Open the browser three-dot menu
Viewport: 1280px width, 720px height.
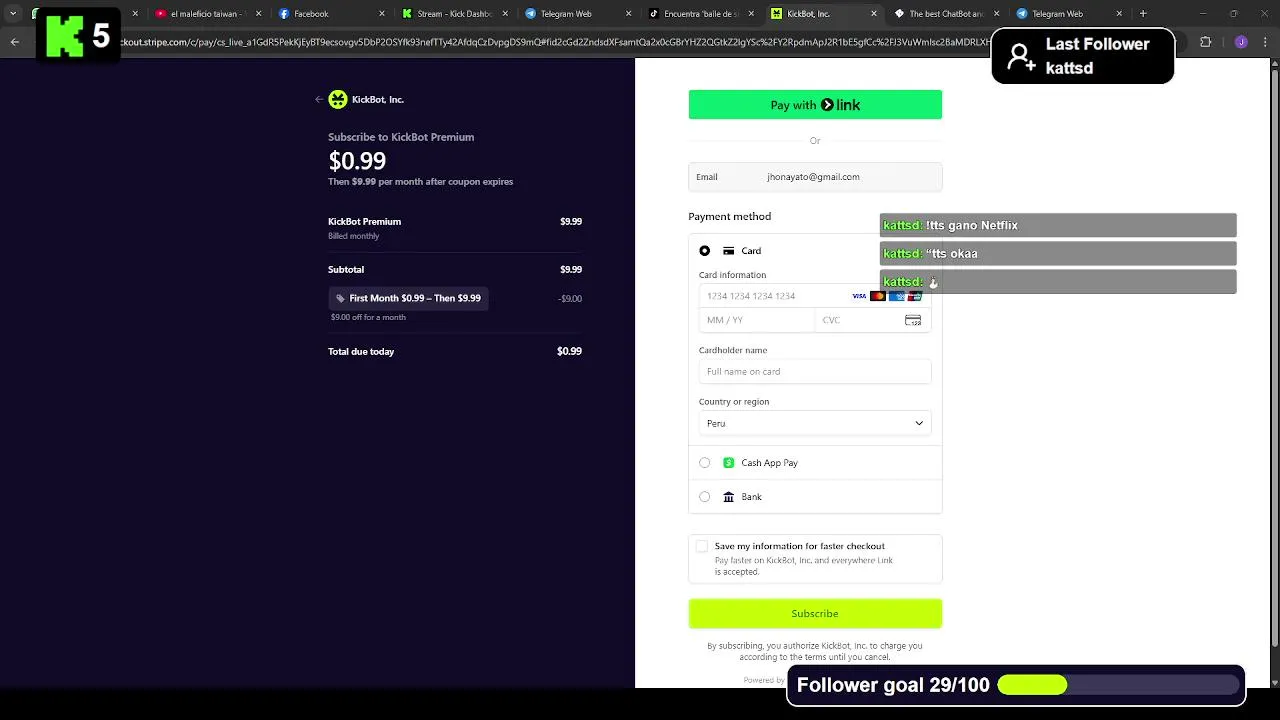[x=1266, y=42]
